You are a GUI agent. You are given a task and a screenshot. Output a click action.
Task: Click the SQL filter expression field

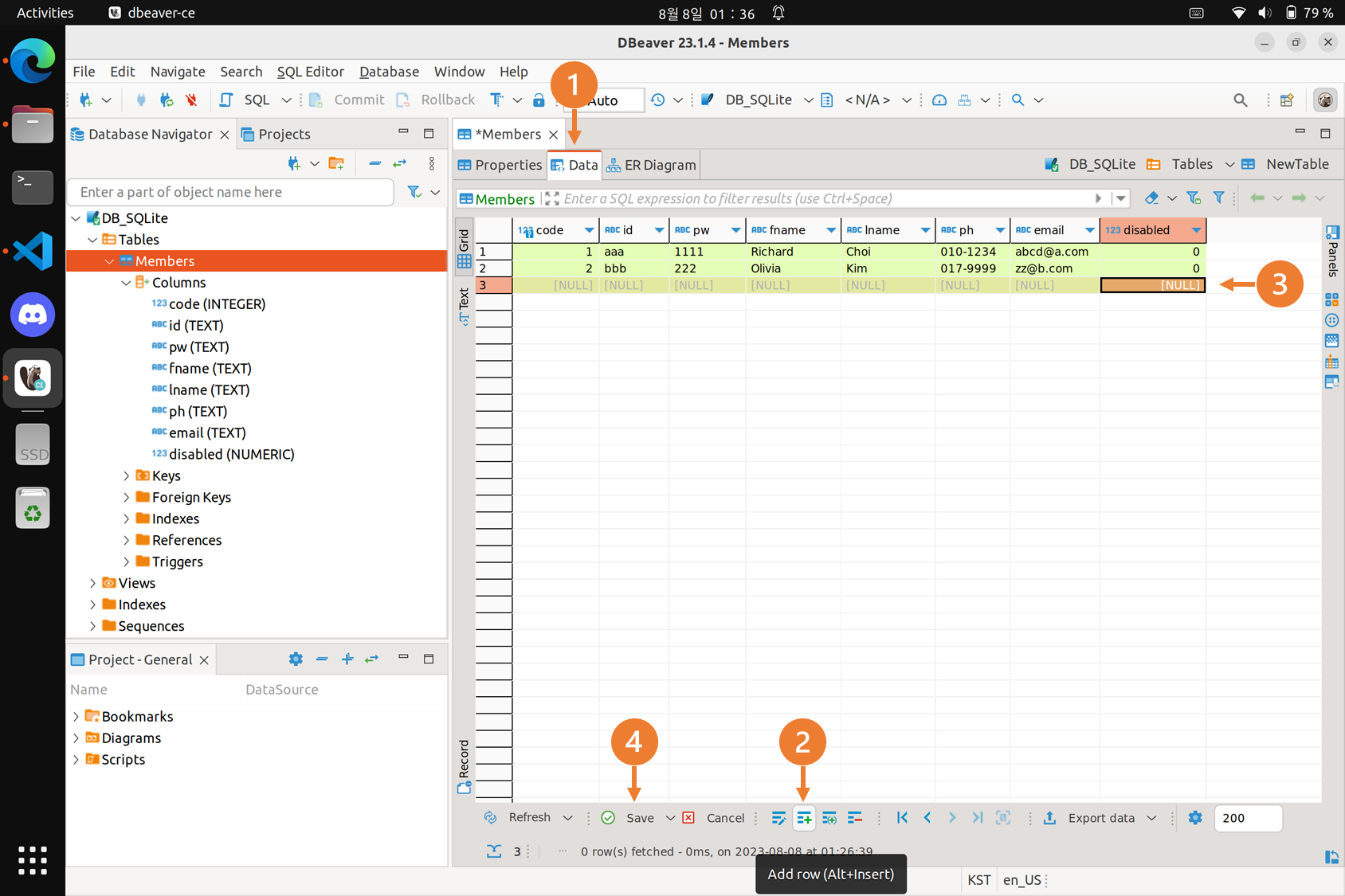(x=826, y=198)
